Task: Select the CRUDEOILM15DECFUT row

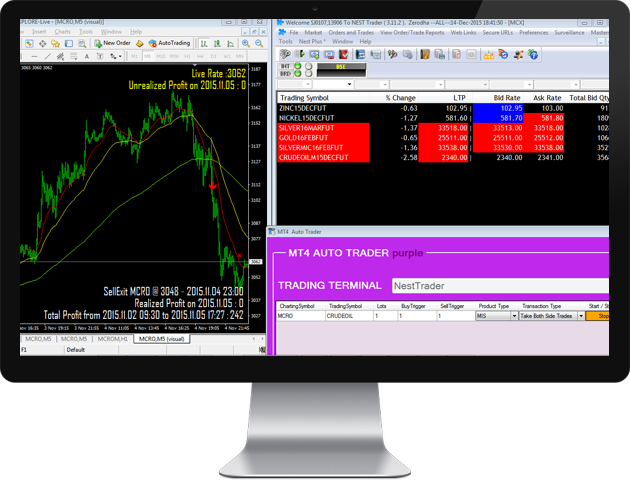Action: [x=443, y=157]
